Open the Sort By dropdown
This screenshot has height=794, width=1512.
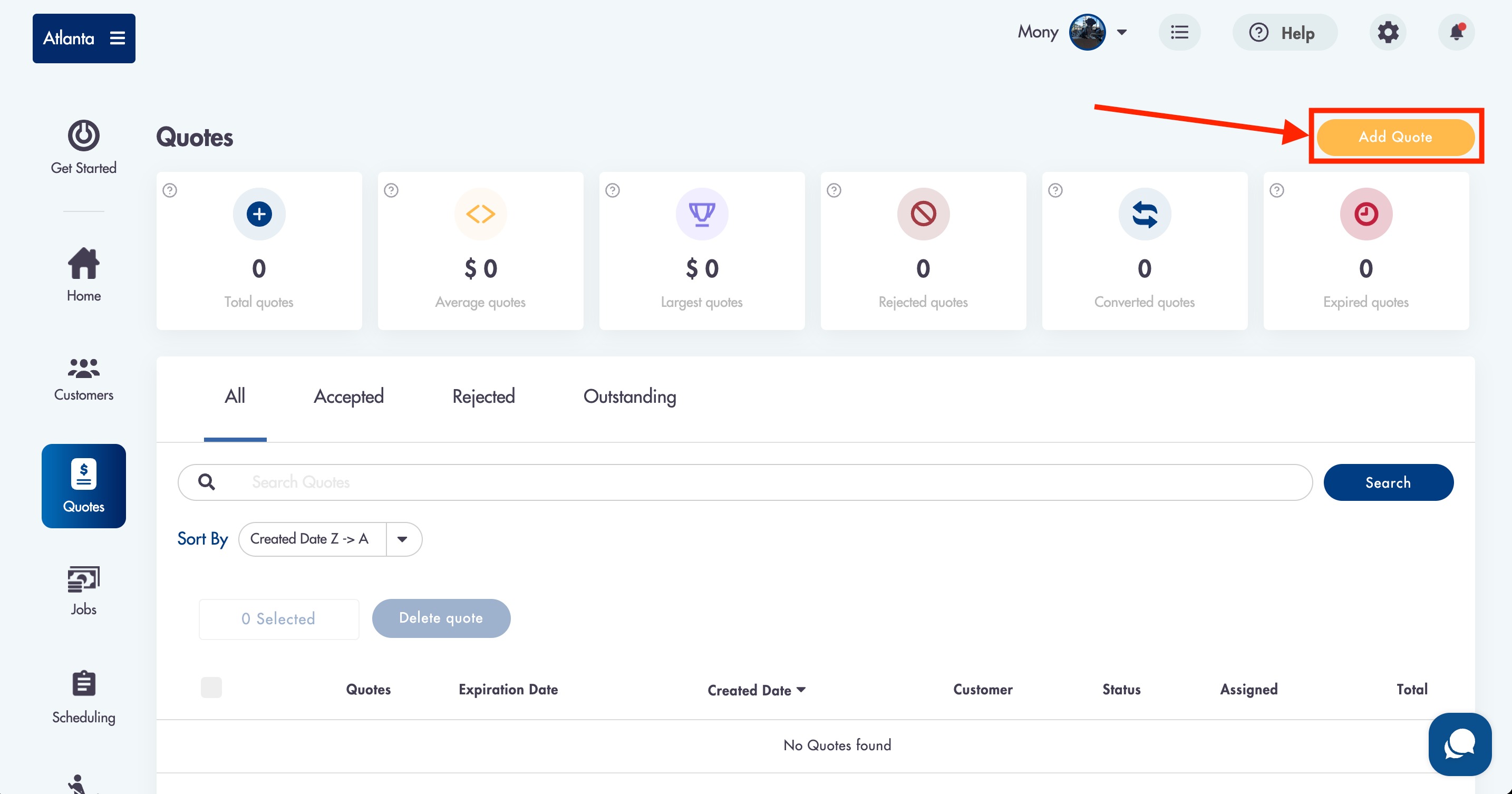402,539
